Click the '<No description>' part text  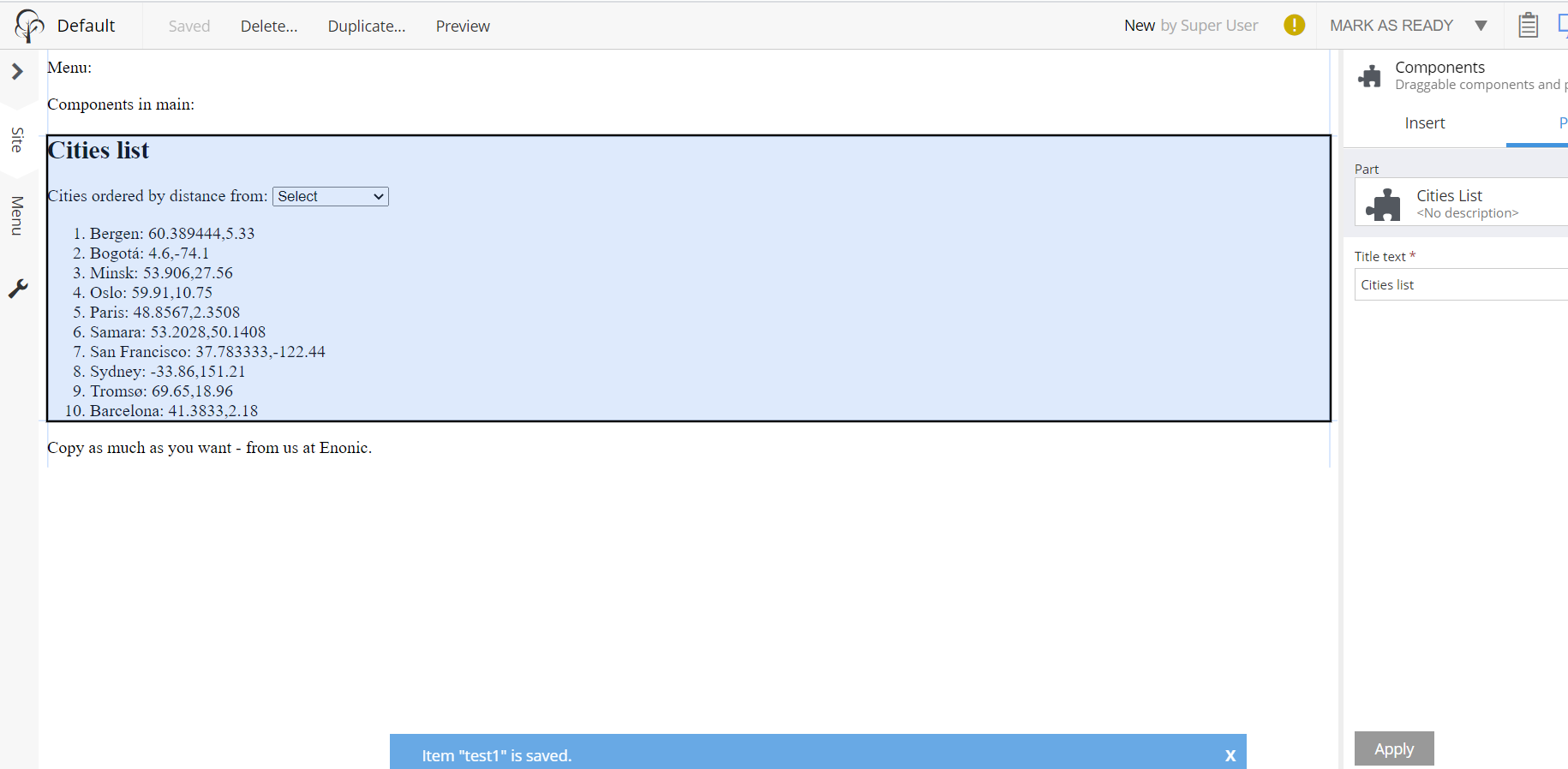(1467, 213)
